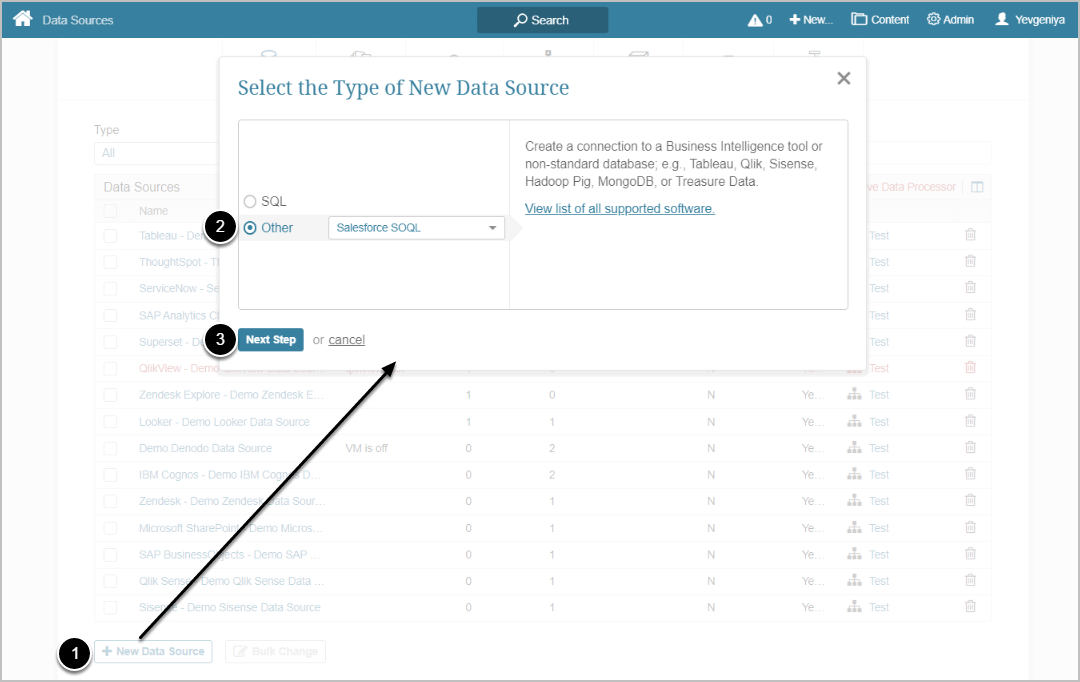Select the SQL radio button
This screenshot has width=1080, height=682.
[x=250, y=201]
